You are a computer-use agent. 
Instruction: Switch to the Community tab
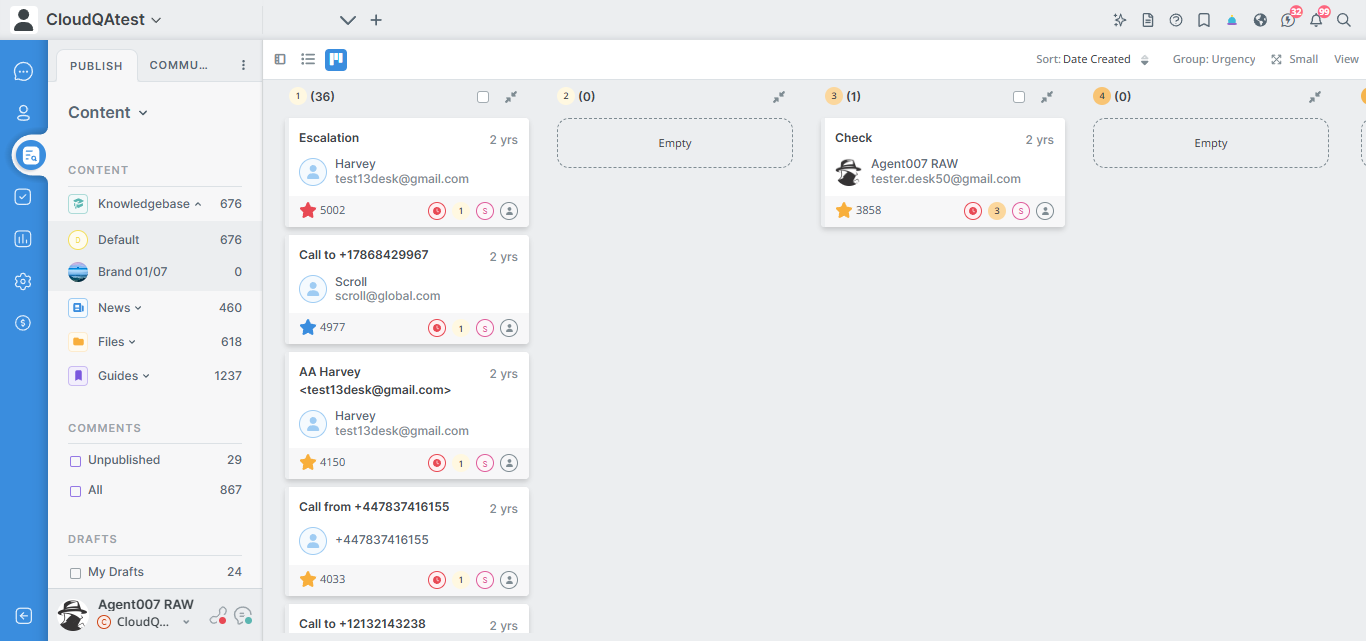(x=179, y=66)
